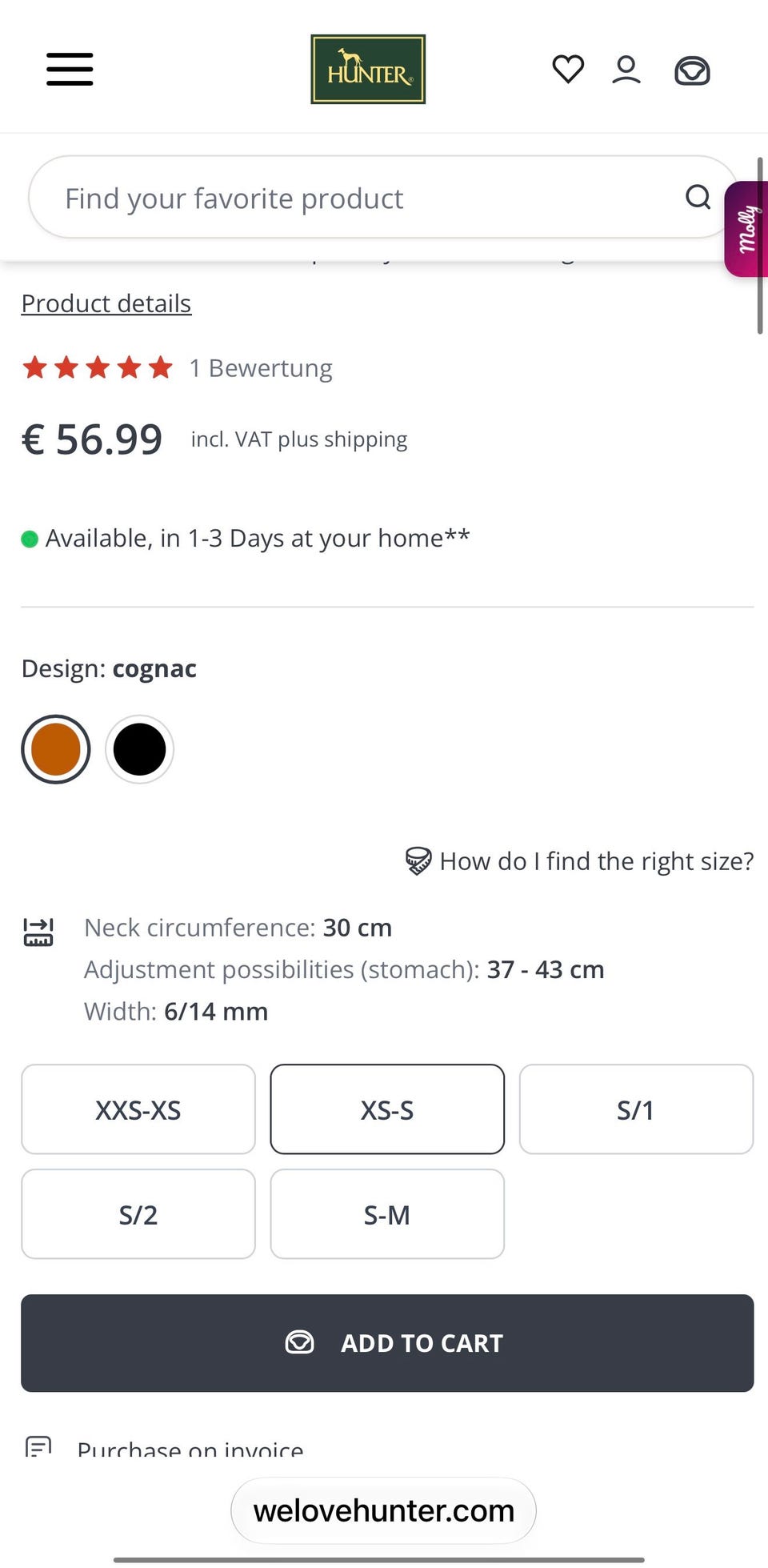The height and width of the screenshot is (1568, 768).
Task: Click the ADD TO CART button
Action: [x=387, y=1343]
